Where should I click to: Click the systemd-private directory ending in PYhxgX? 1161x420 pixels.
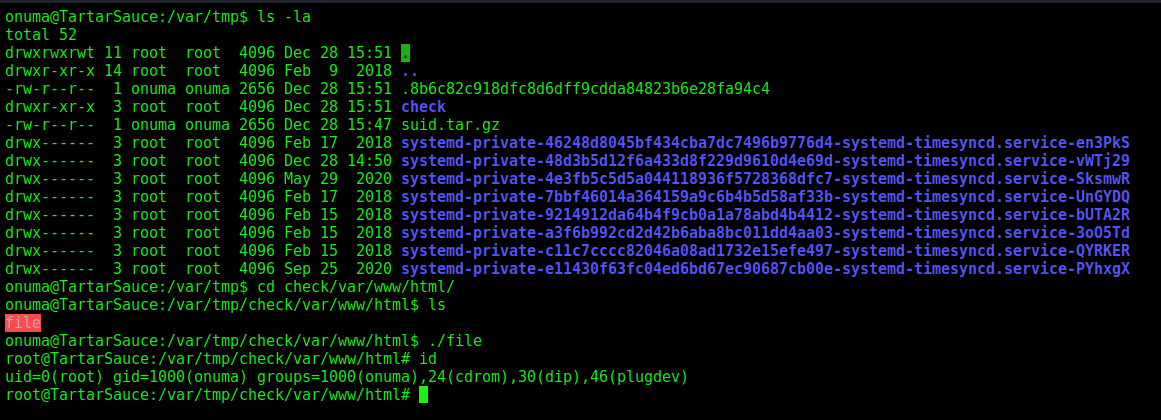[765, 268]
